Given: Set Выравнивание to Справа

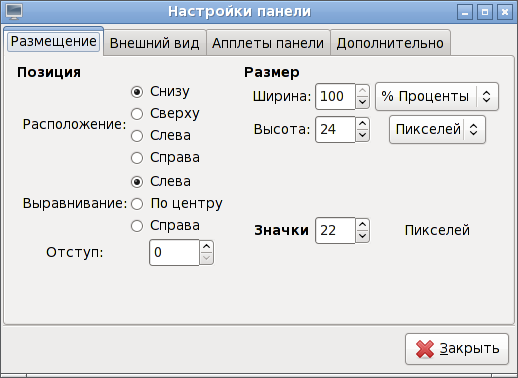Looking at the screenshot, I should coord(137,226).
